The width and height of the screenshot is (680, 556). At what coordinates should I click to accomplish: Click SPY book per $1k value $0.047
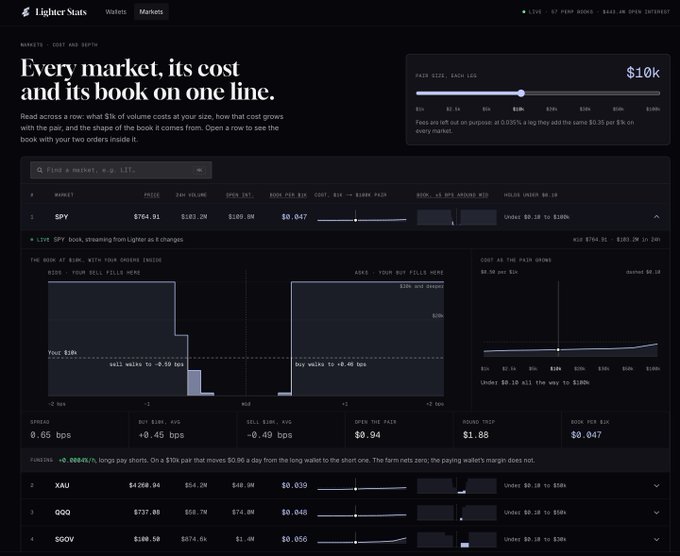coord(294,217)
